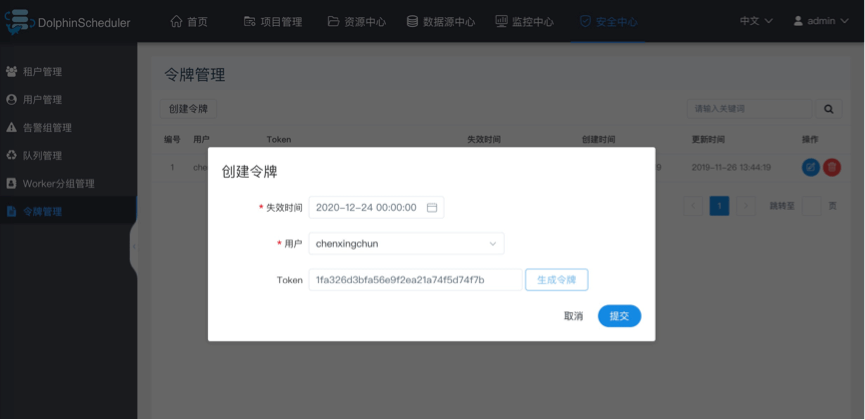Click the 失效时间 date input field
Image resolution: width=865 pixels, height=420 pixels.
click(x=366, y=208)
